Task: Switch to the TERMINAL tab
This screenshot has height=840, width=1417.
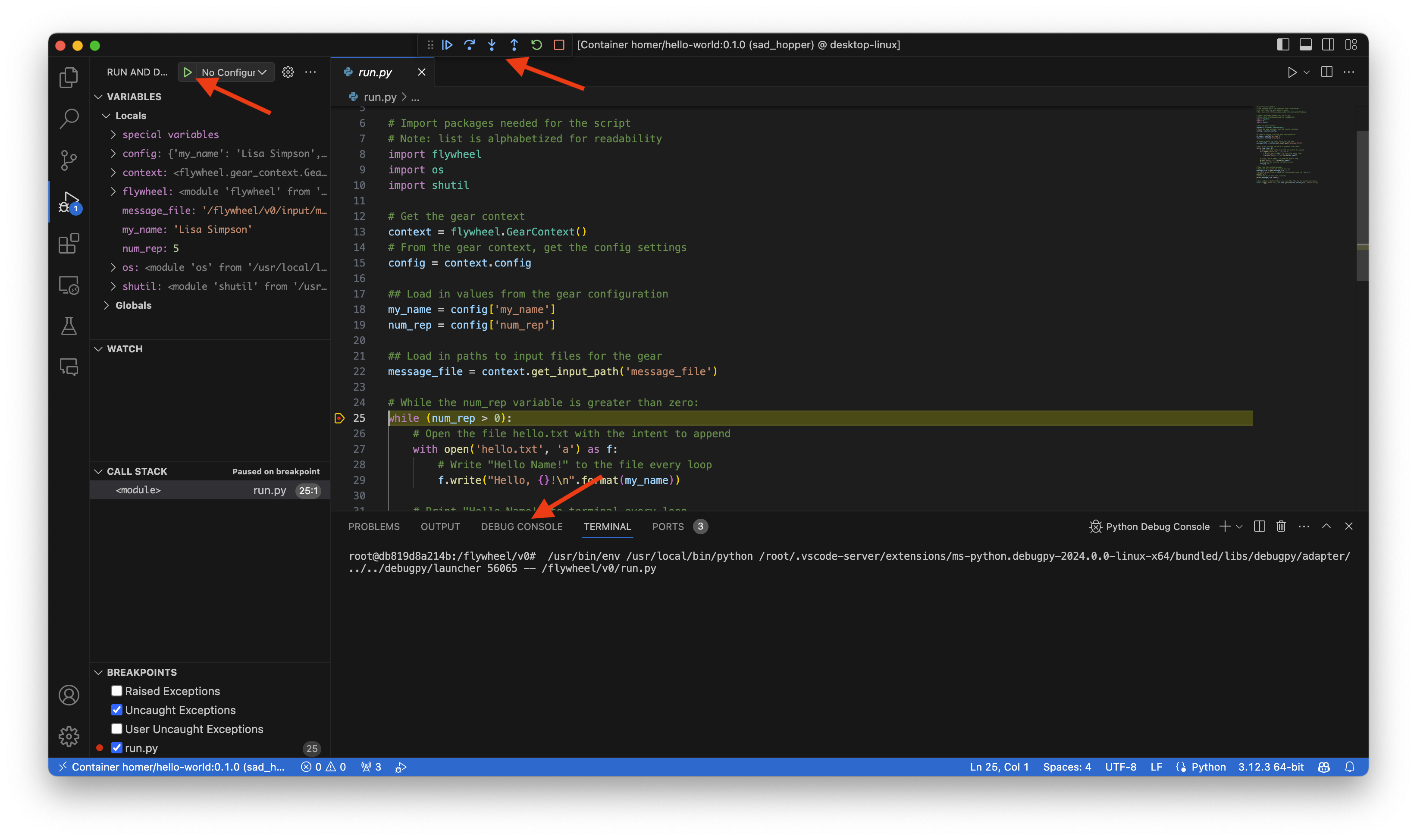Action: (607, 527)
